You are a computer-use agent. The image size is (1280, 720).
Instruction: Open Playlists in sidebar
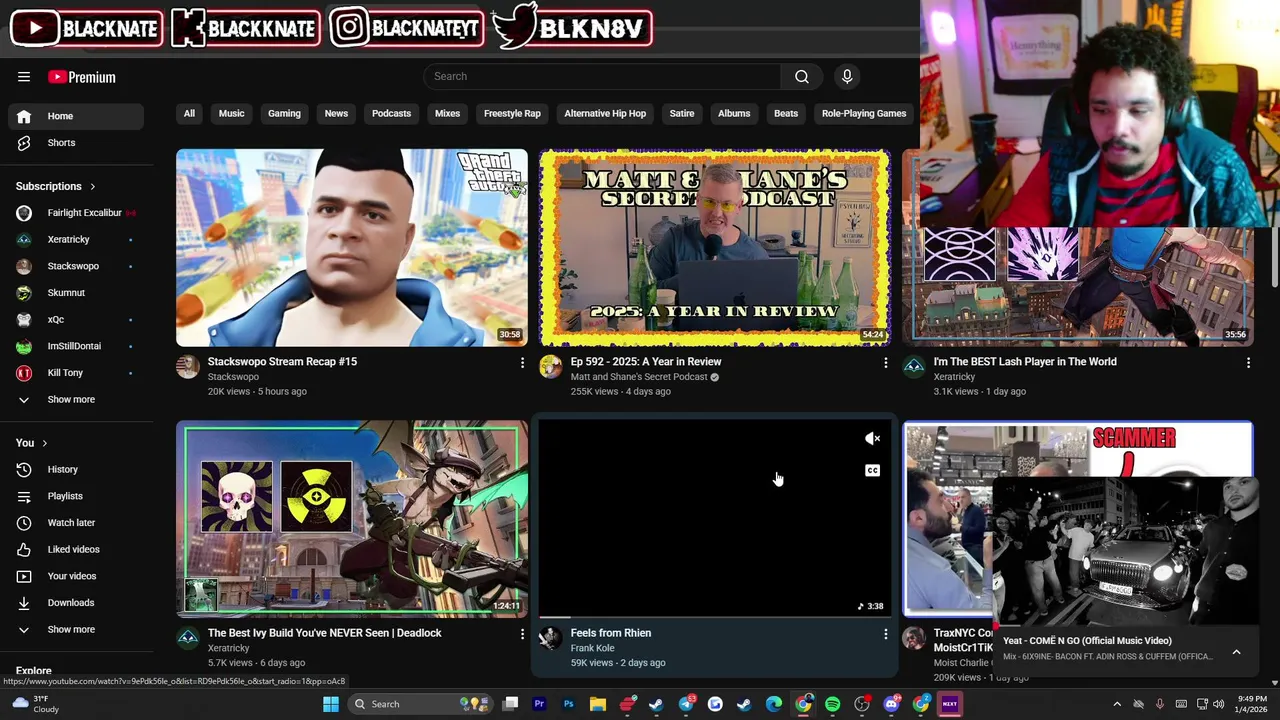76,496
